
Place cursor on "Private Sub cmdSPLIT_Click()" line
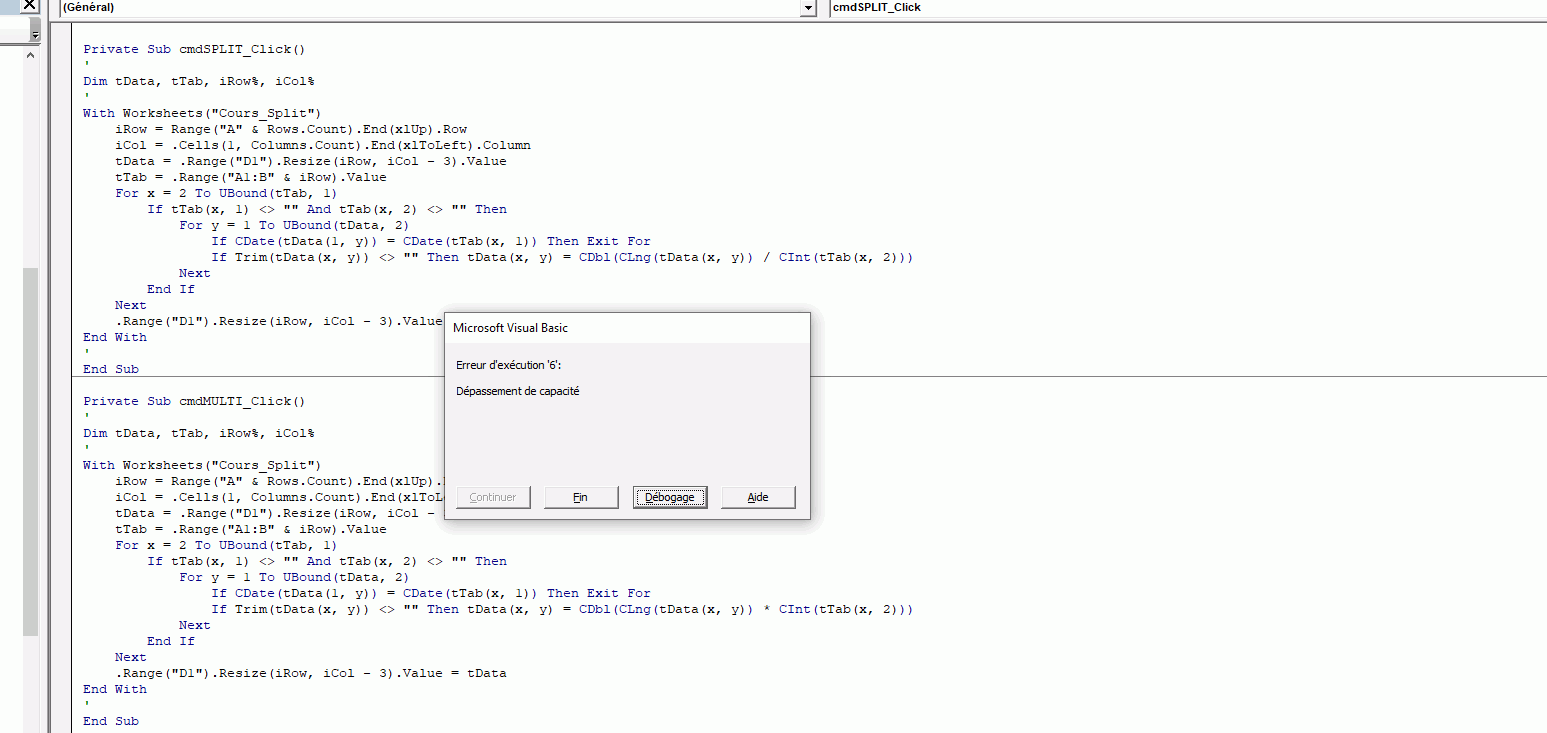194,49
